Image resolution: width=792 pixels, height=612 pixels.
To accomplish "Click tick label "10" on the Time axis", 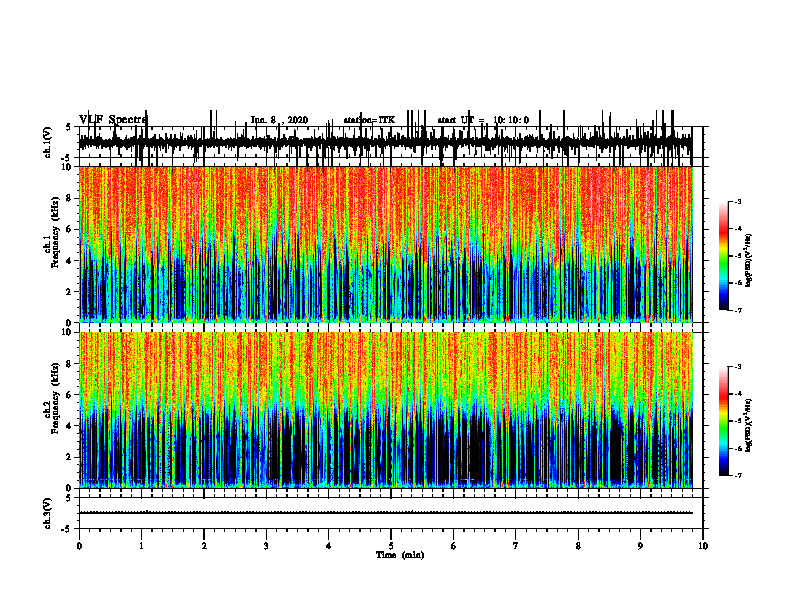I will click(x=703, y=546).
